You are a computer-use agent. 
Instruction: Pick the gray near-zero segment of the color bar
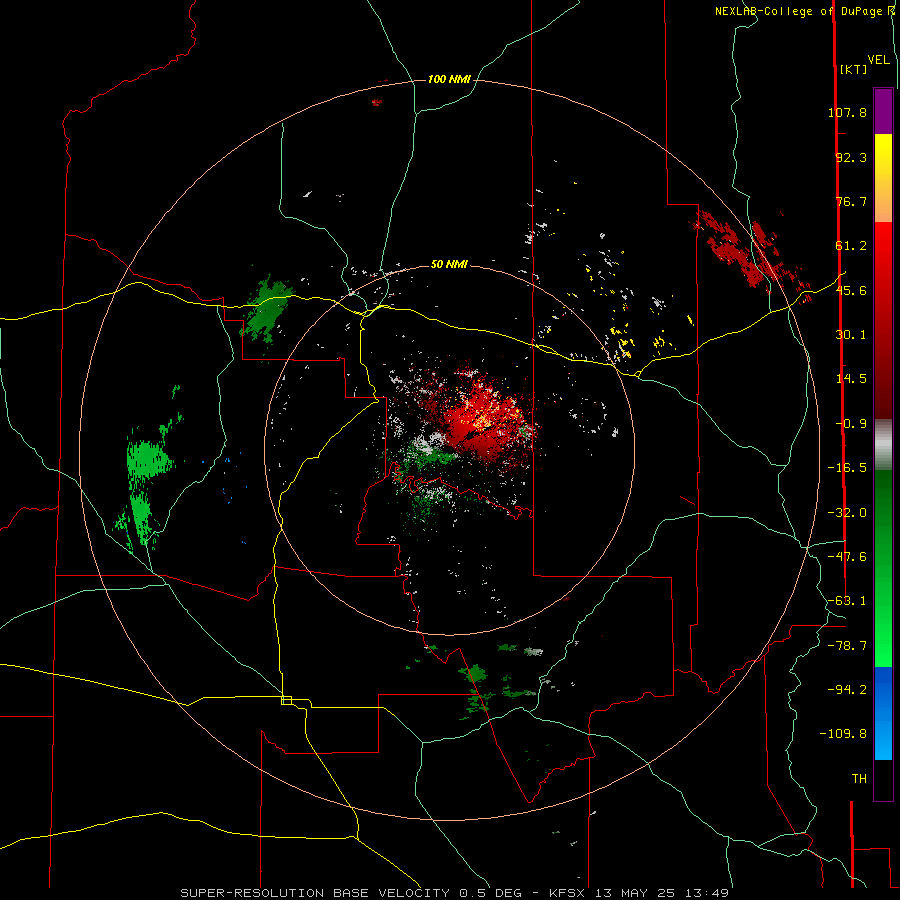[883, 445]
